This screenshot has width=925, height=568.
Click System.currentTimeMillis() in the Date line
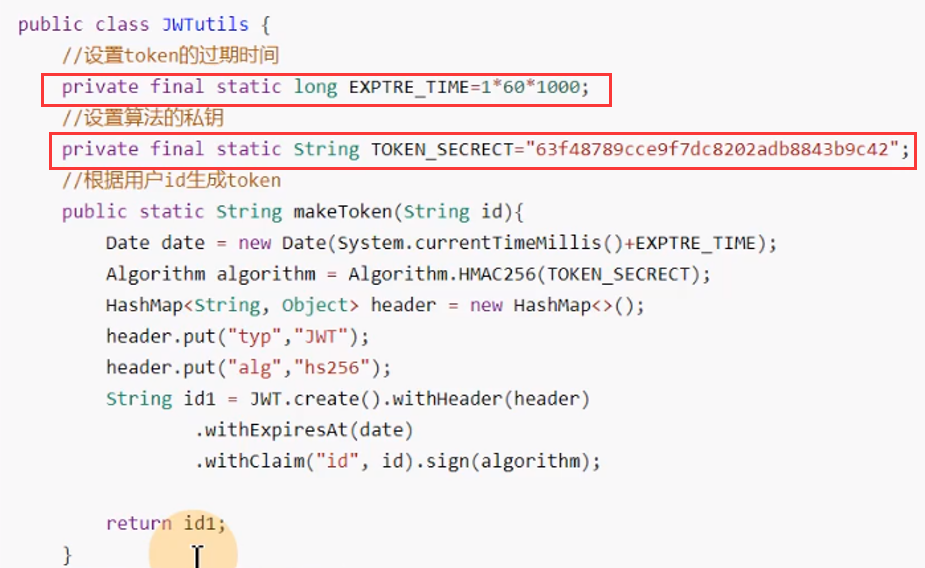click(x=480, y=243)
